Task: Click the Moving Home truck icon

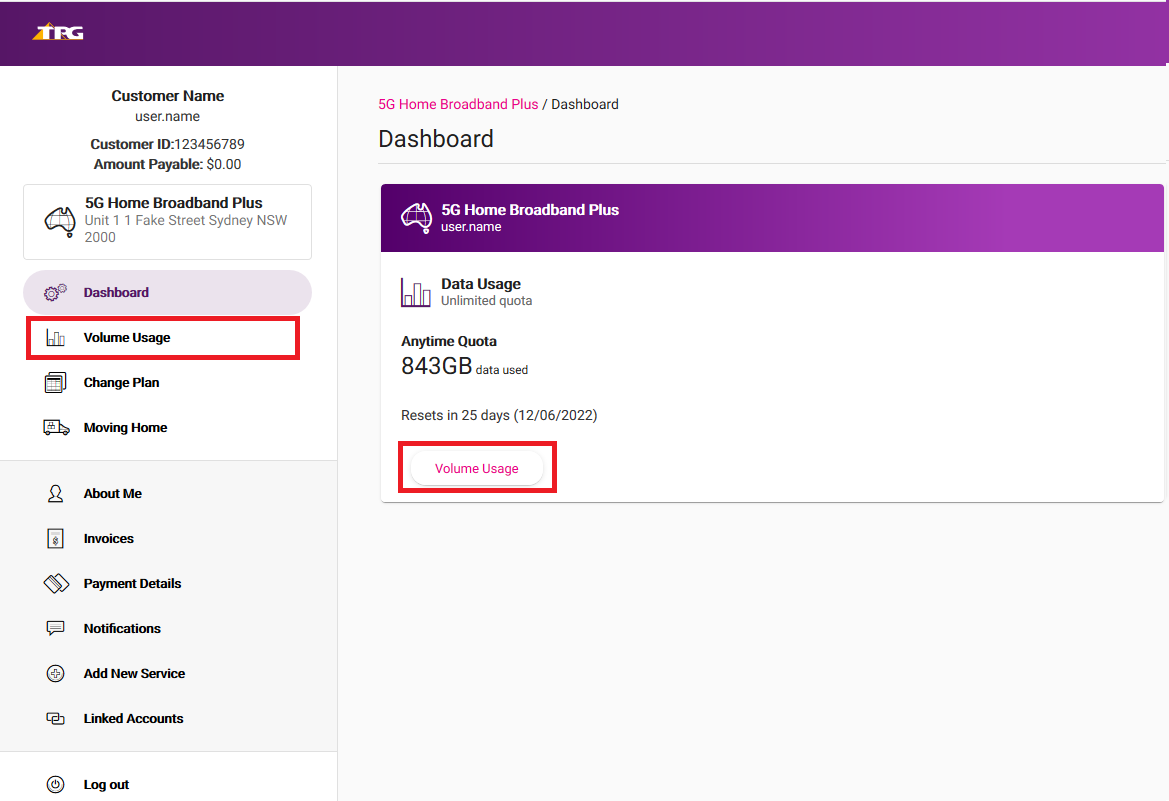Action: pyautogui.click(x=55, y=427)
